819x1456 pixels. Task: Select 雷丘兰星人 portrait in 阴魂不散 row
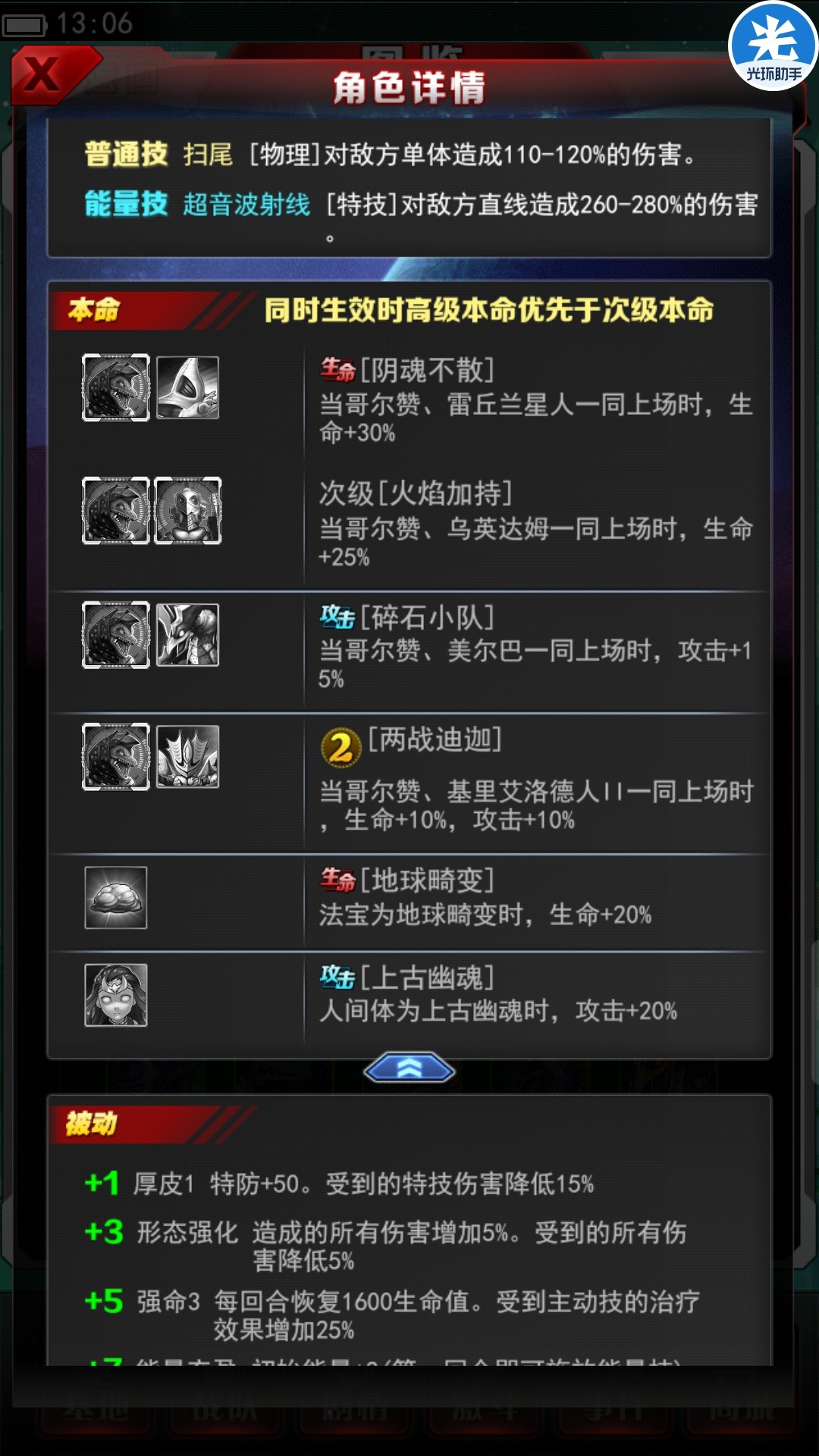point(188,388)
